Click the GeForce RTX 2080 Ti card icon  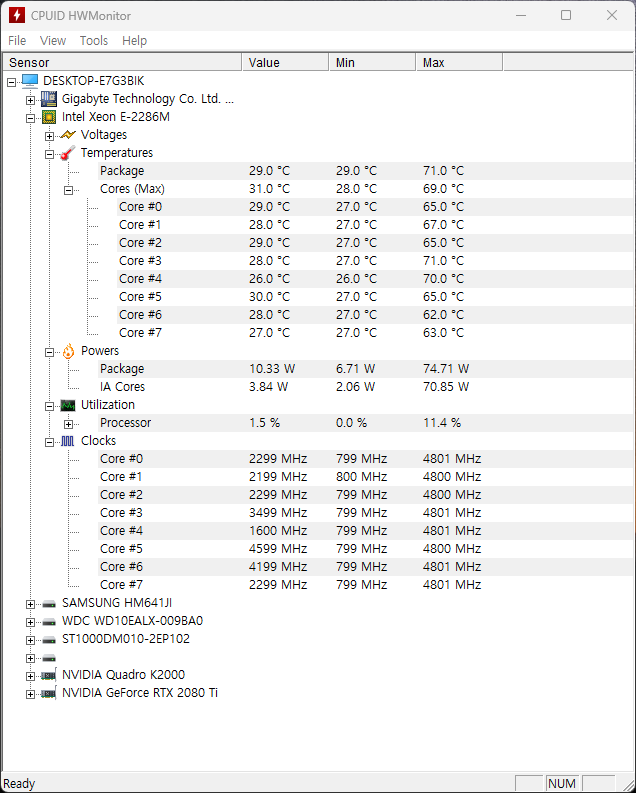click(x=49, y=693)
